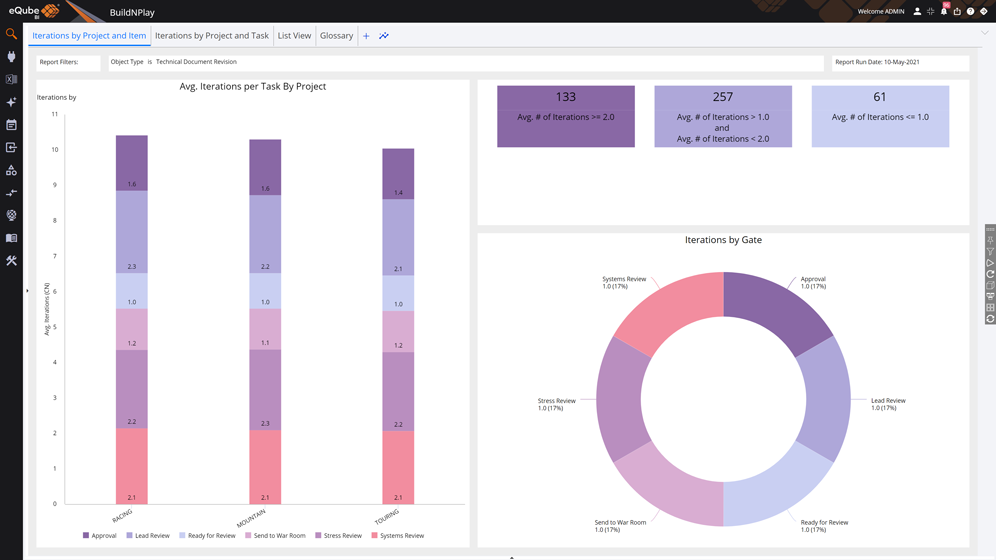Screen dimensions: 996x560
Task: Click the 257 iterations KPI card
Action: point(723,116)
